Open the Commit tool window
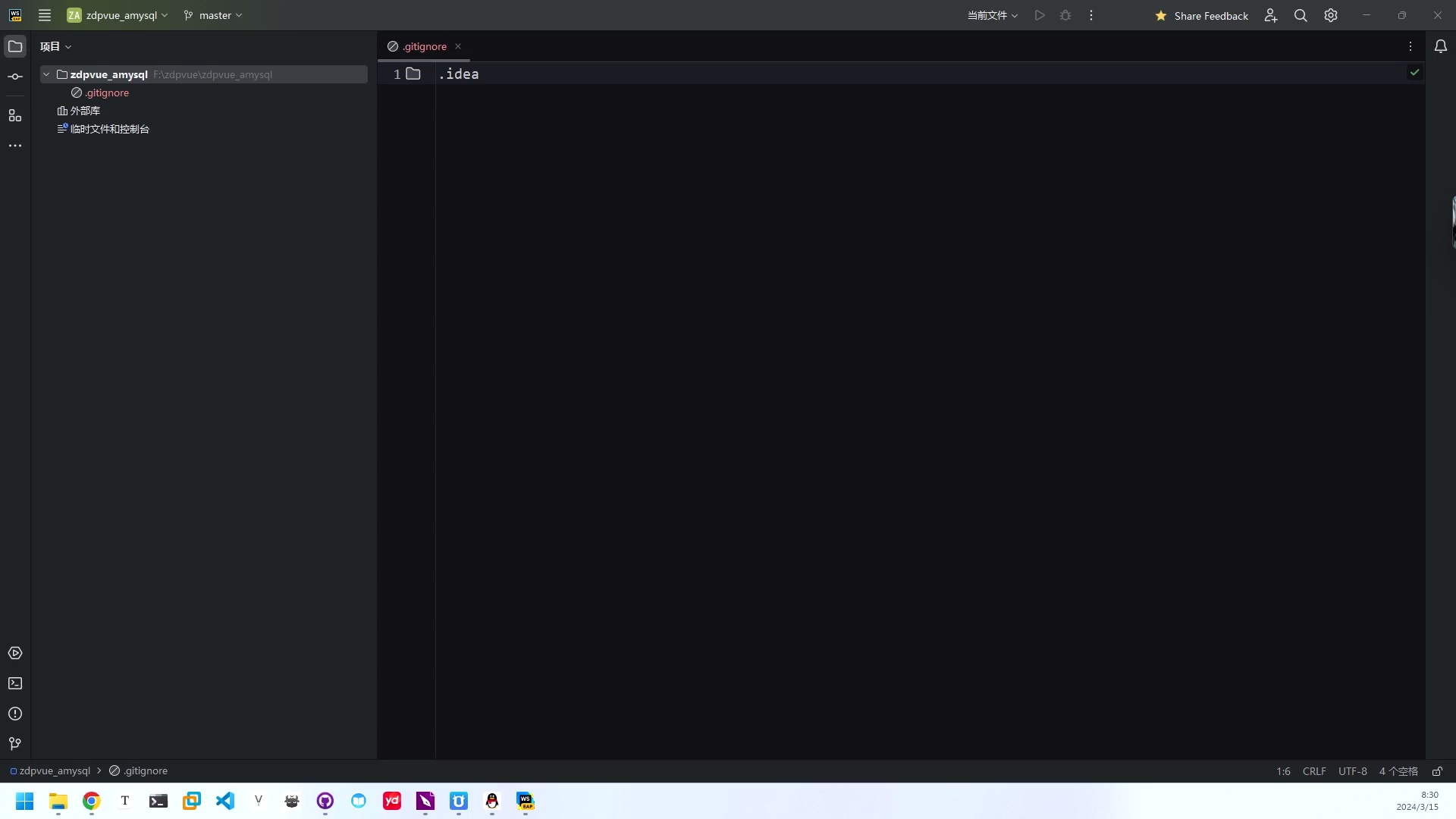The width and height of the screenshot is (1456, 819). coord(15,76)
